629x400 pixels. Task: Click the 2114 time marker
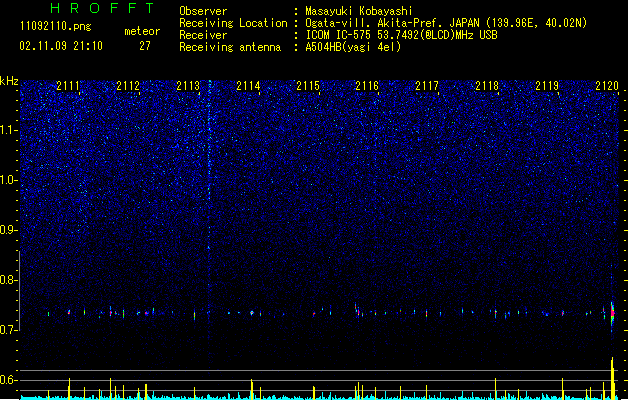248,85
